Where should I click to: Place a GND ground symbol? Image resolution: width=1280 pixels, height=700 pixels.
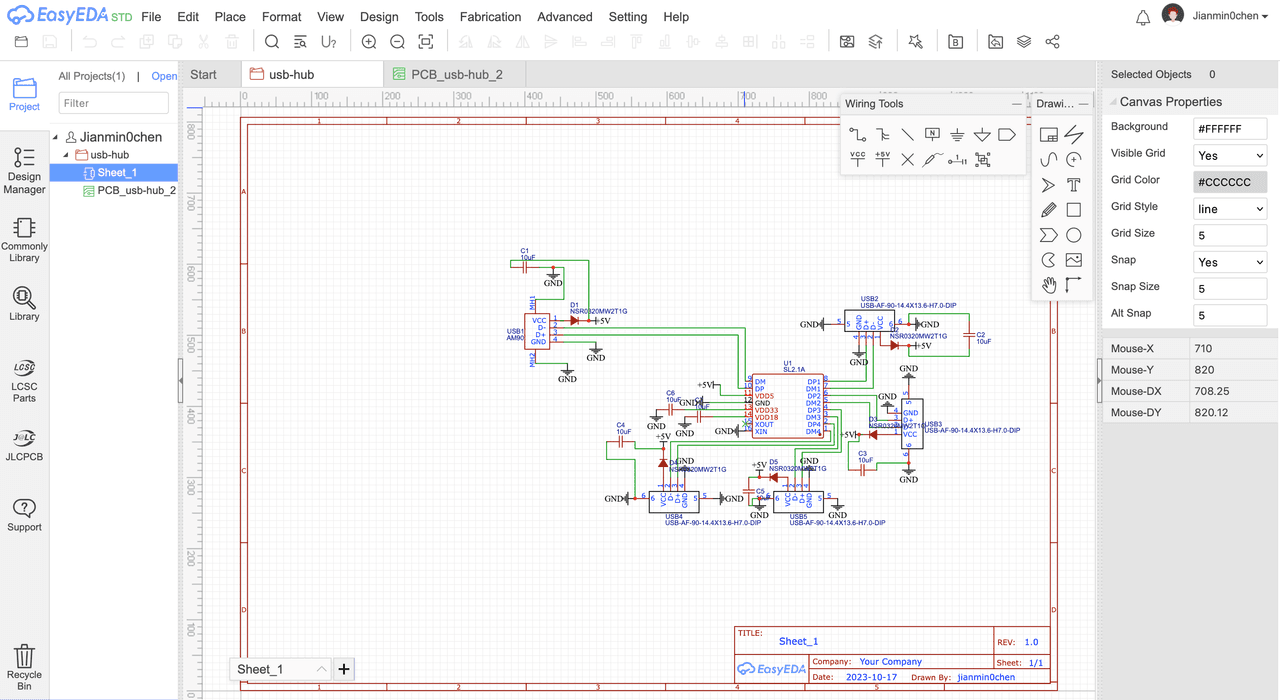tap(957, 134)
